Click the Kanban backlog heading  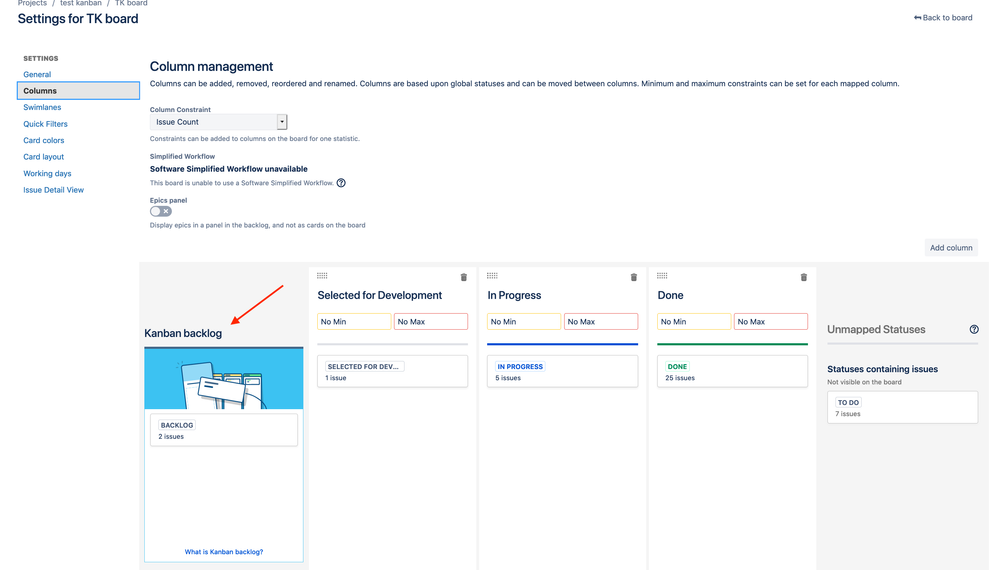183,333
